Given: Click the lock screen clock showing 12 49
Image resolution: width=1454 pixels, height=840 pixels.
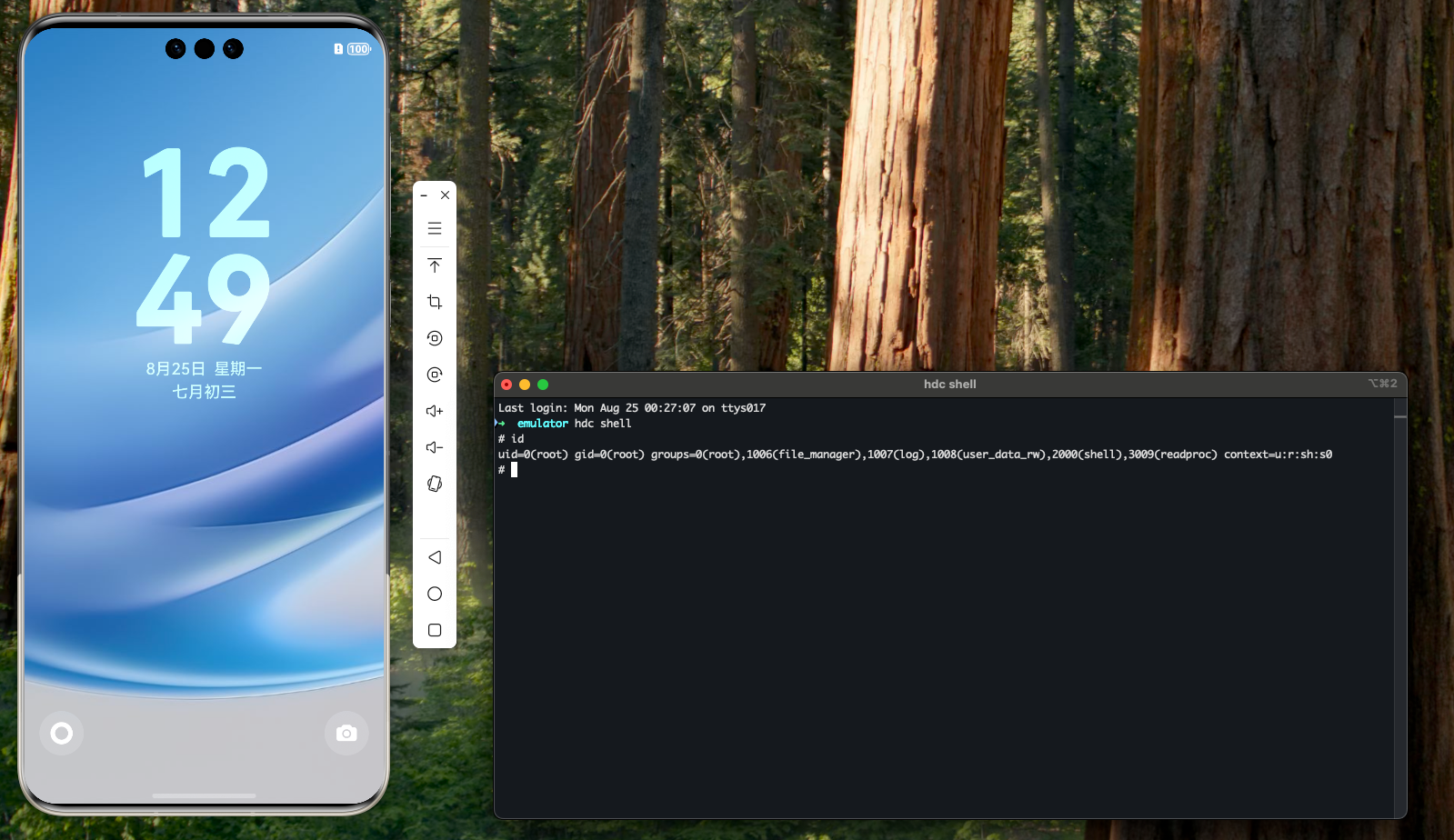Looking at the screenshot, I should (205, 245).
